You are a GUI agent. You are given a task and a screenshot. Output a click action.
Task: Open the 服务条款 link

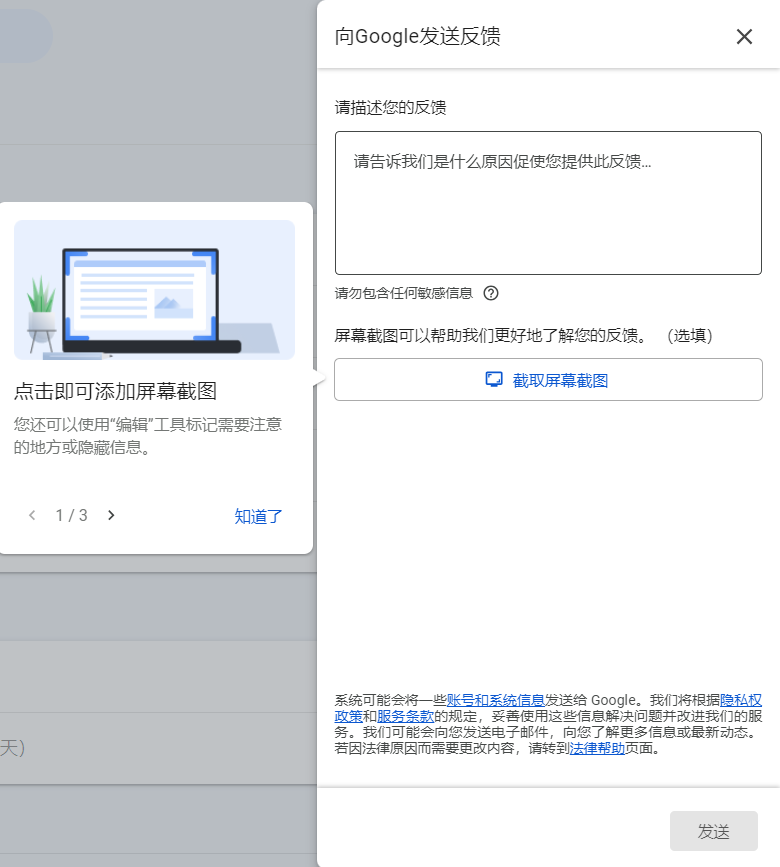pos(405,716)
